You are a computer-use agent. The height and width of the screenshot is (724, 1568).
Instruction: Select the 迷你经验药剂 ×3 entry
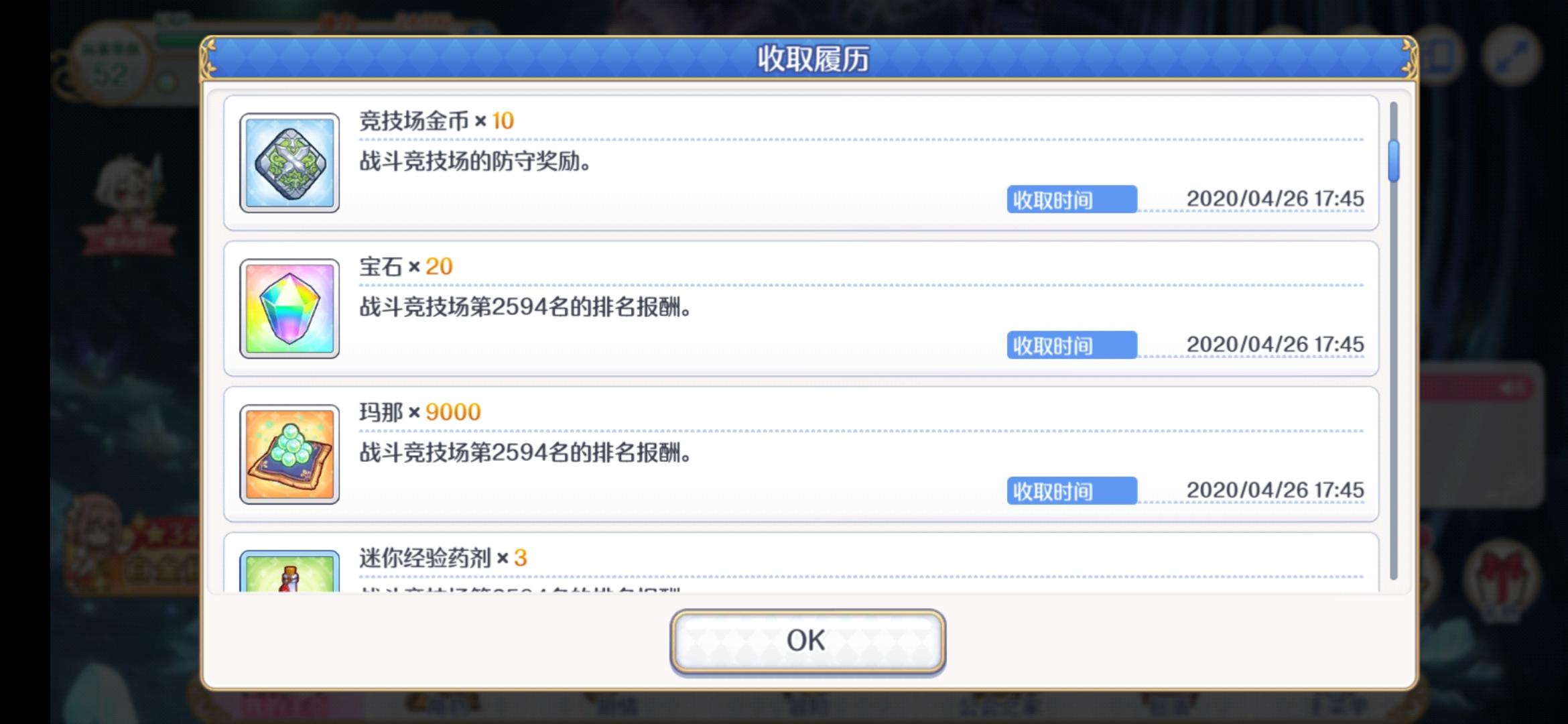(x=801, y=563)
